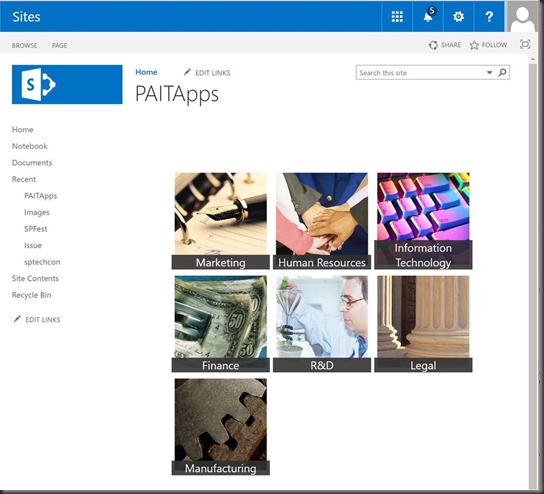Viewport: 544px width, 494px height.
Task: Open the notifications bell icon
Action: (428, 16)
